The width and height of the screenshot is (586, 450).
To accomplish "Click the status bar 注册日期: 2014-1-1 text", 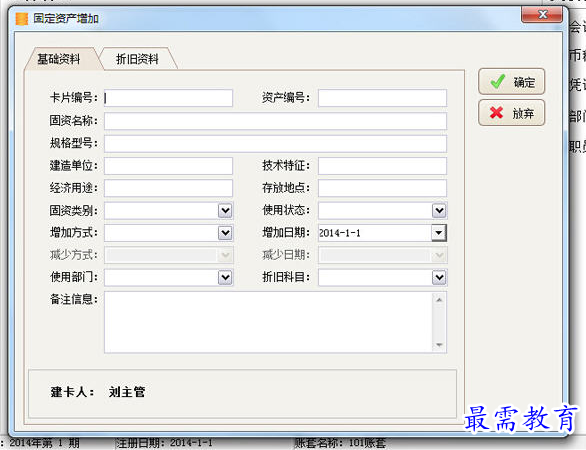I will (164, 444).
